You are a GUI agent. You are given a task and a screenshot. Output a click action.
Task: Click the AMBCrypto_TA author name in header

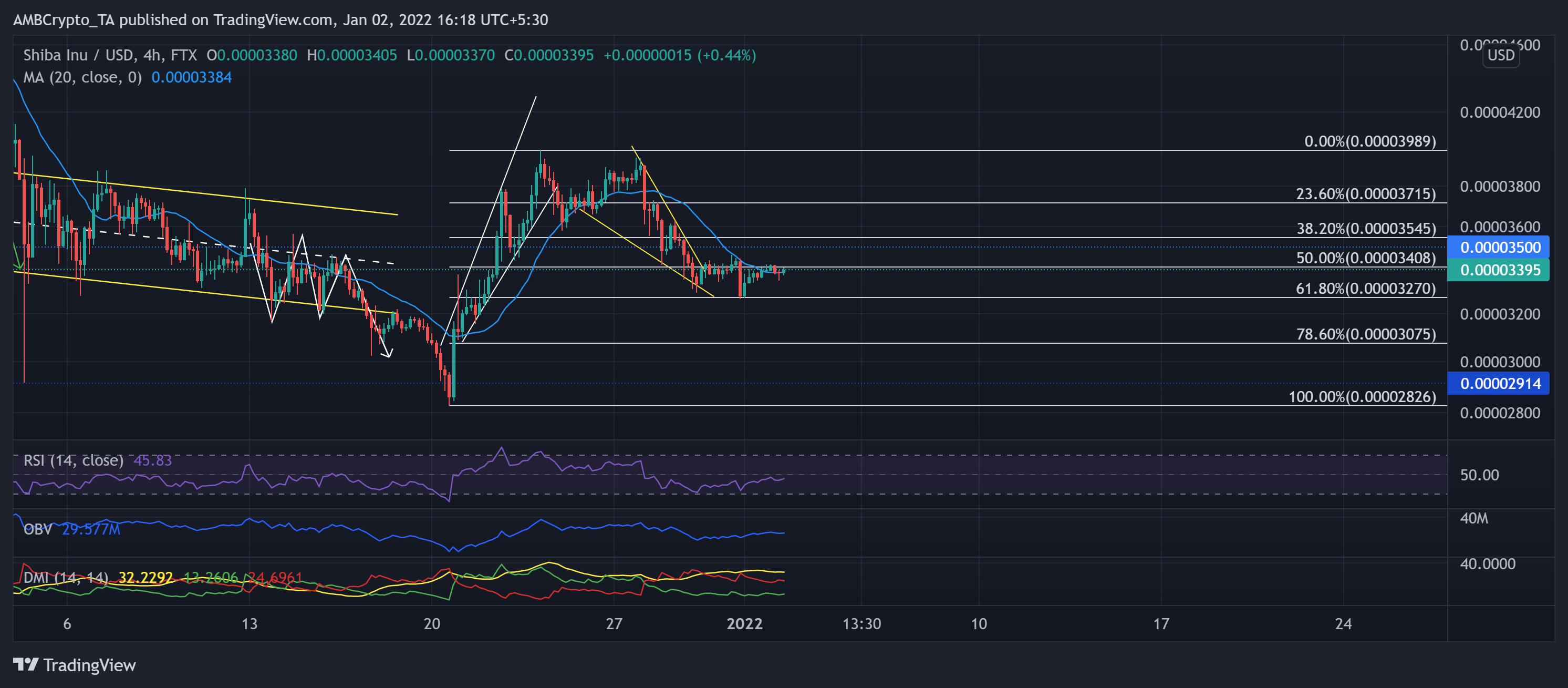[x=64, y=19]
